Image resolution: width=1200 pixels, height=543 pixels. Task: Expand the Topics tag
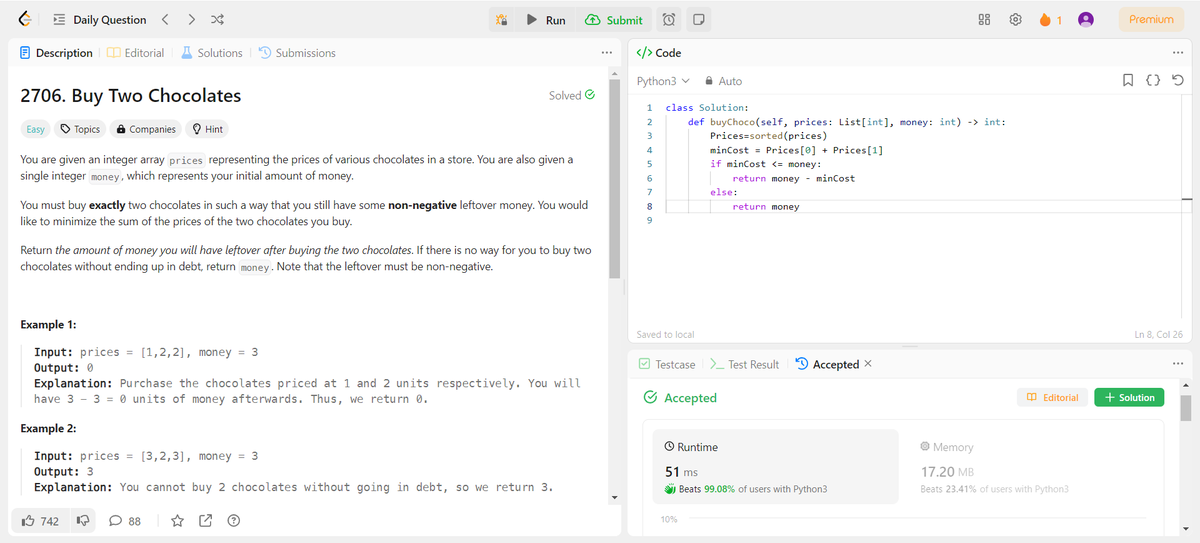(x=80, y=129)
